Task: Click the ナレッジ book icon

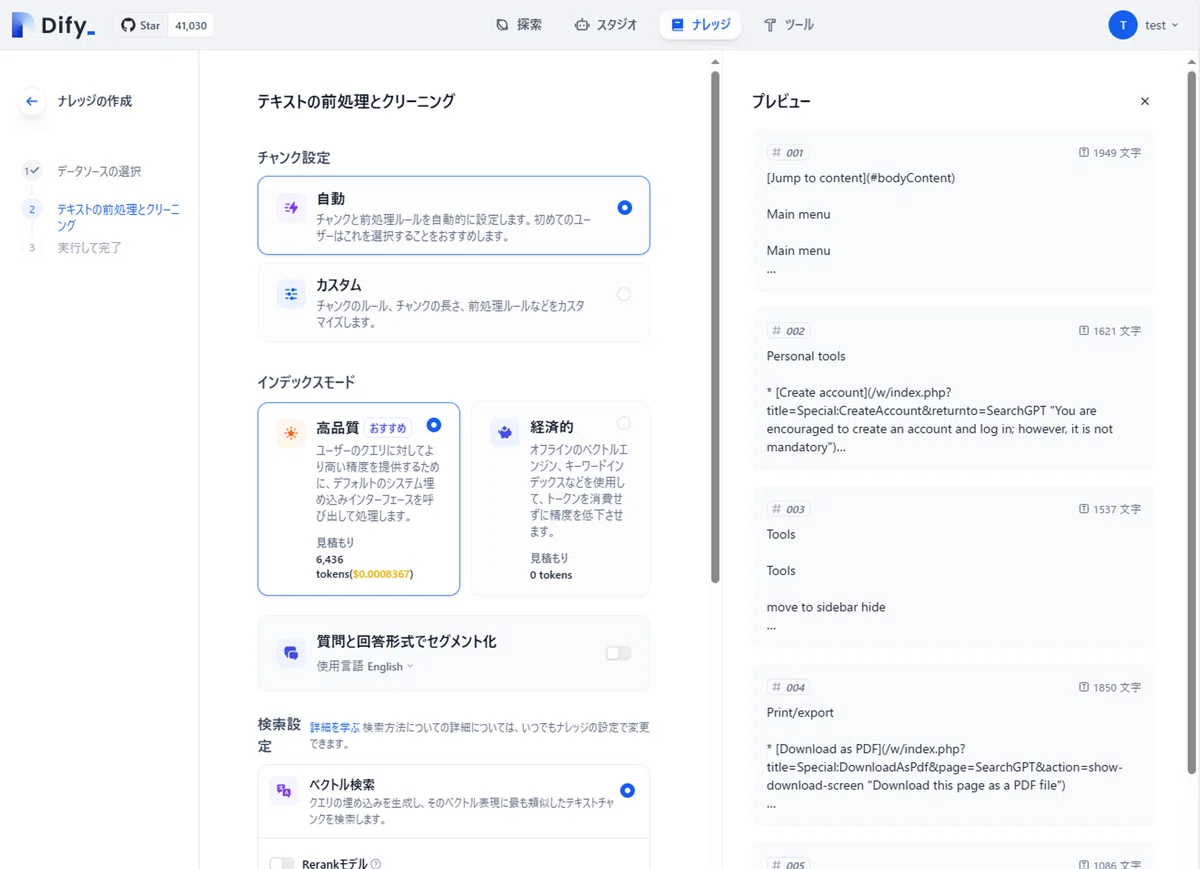Action: tap(678, 25)
